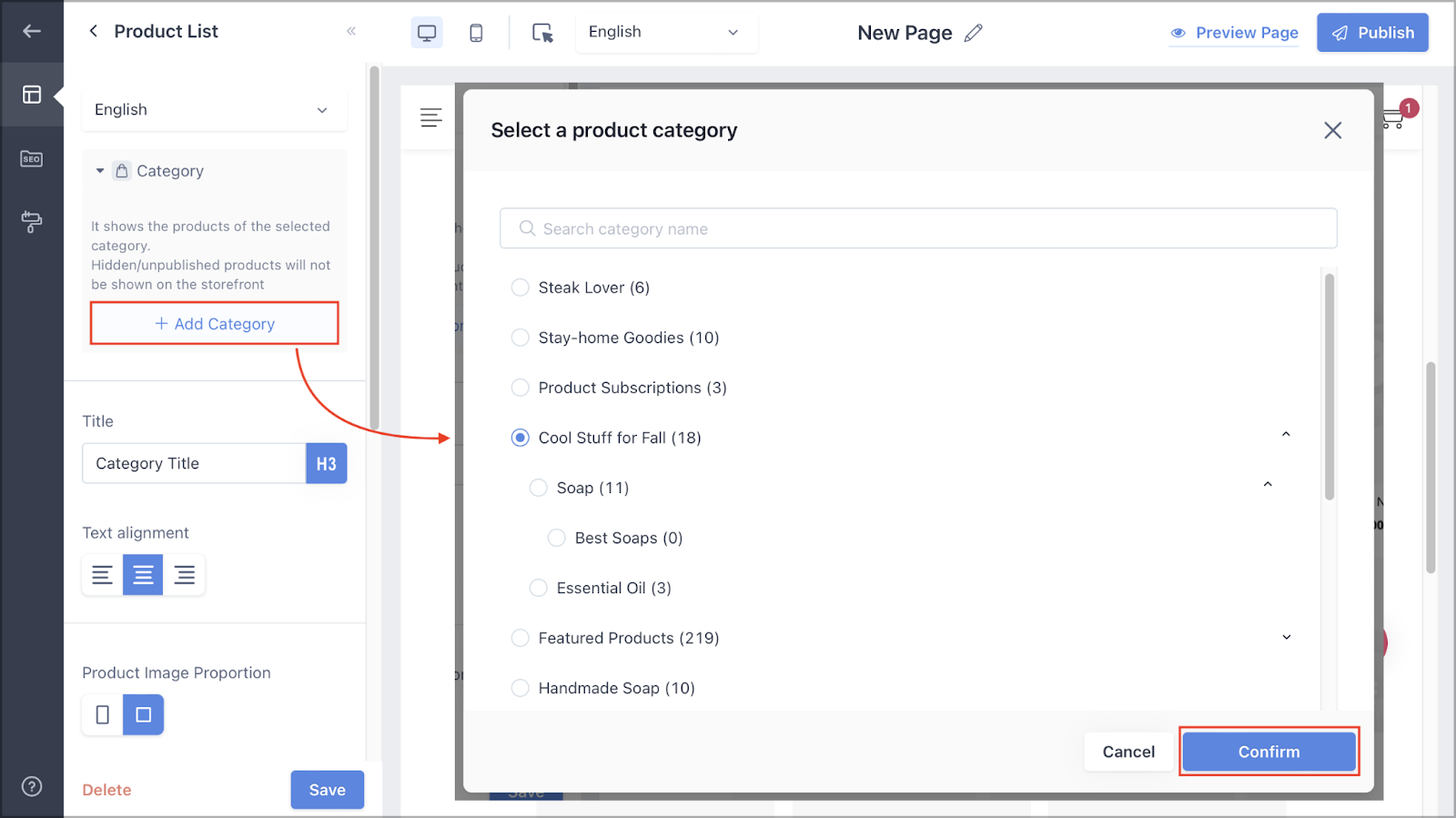Open the help question mark icon
The image size is (1456, 818).
pyautogui.click(x=32, y=787)
